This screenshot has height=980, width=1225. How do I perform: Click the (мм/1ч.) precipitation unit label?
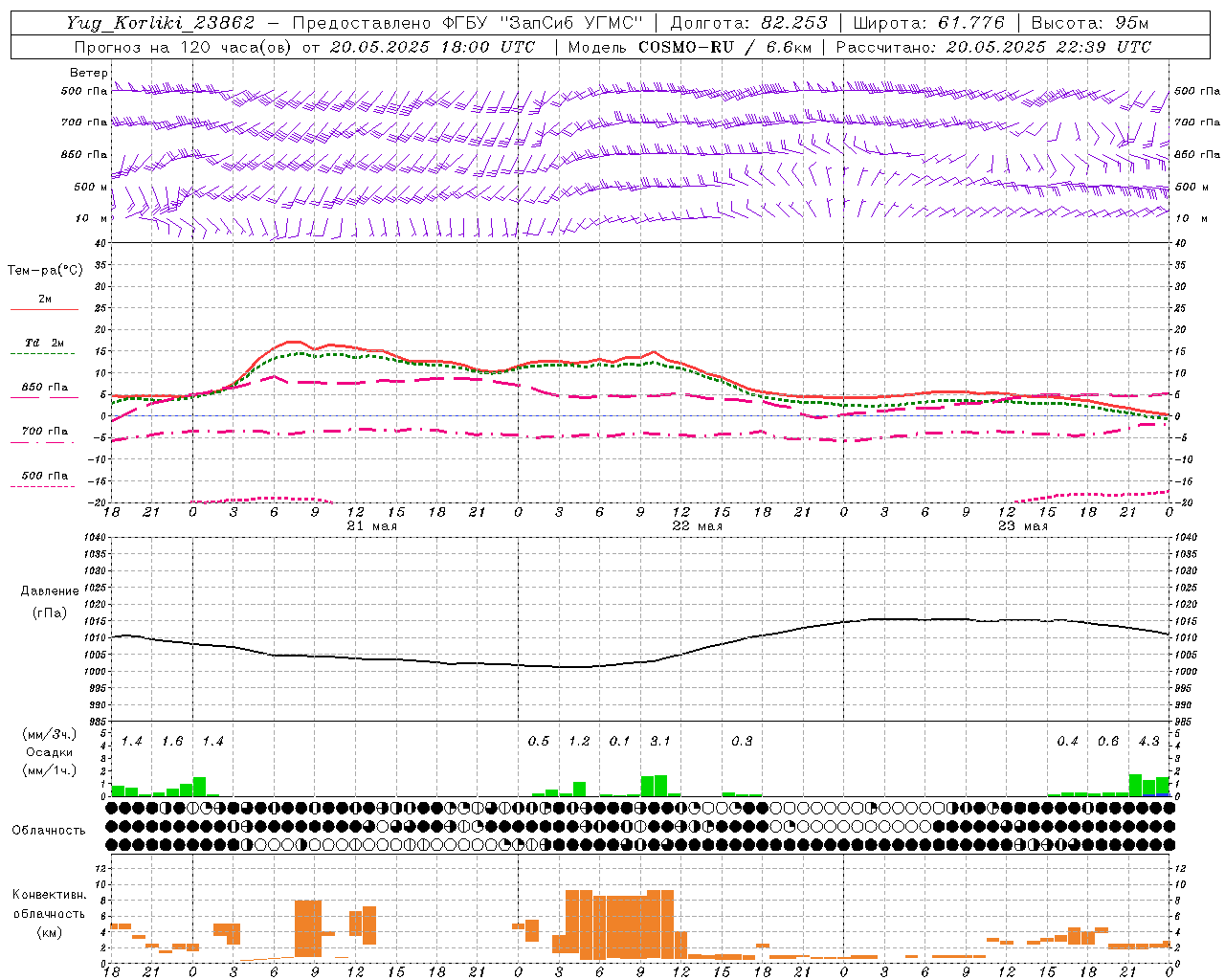click(x=50, y=770)
